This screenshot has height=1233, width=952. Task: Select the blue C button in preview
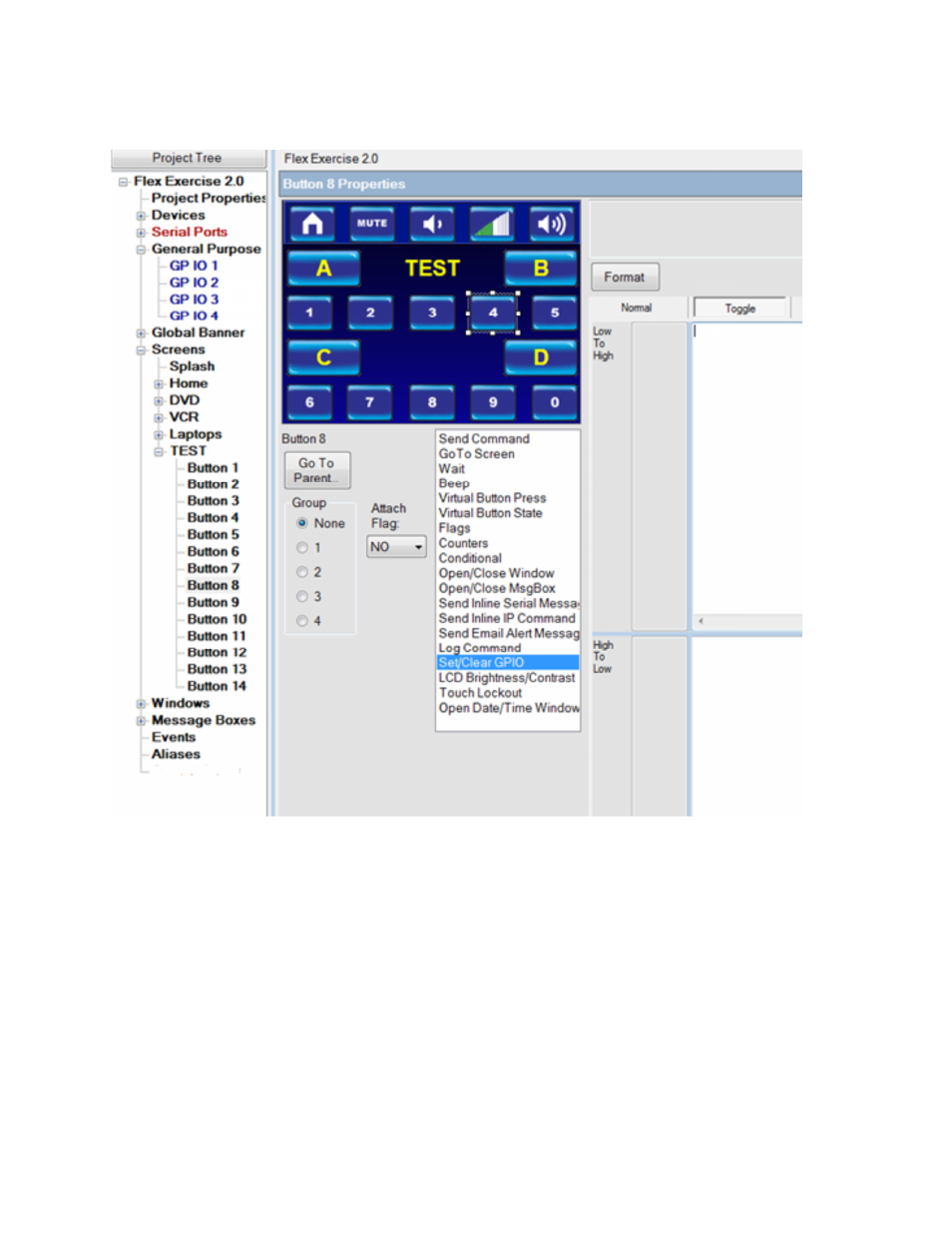[x=323, y=357]
